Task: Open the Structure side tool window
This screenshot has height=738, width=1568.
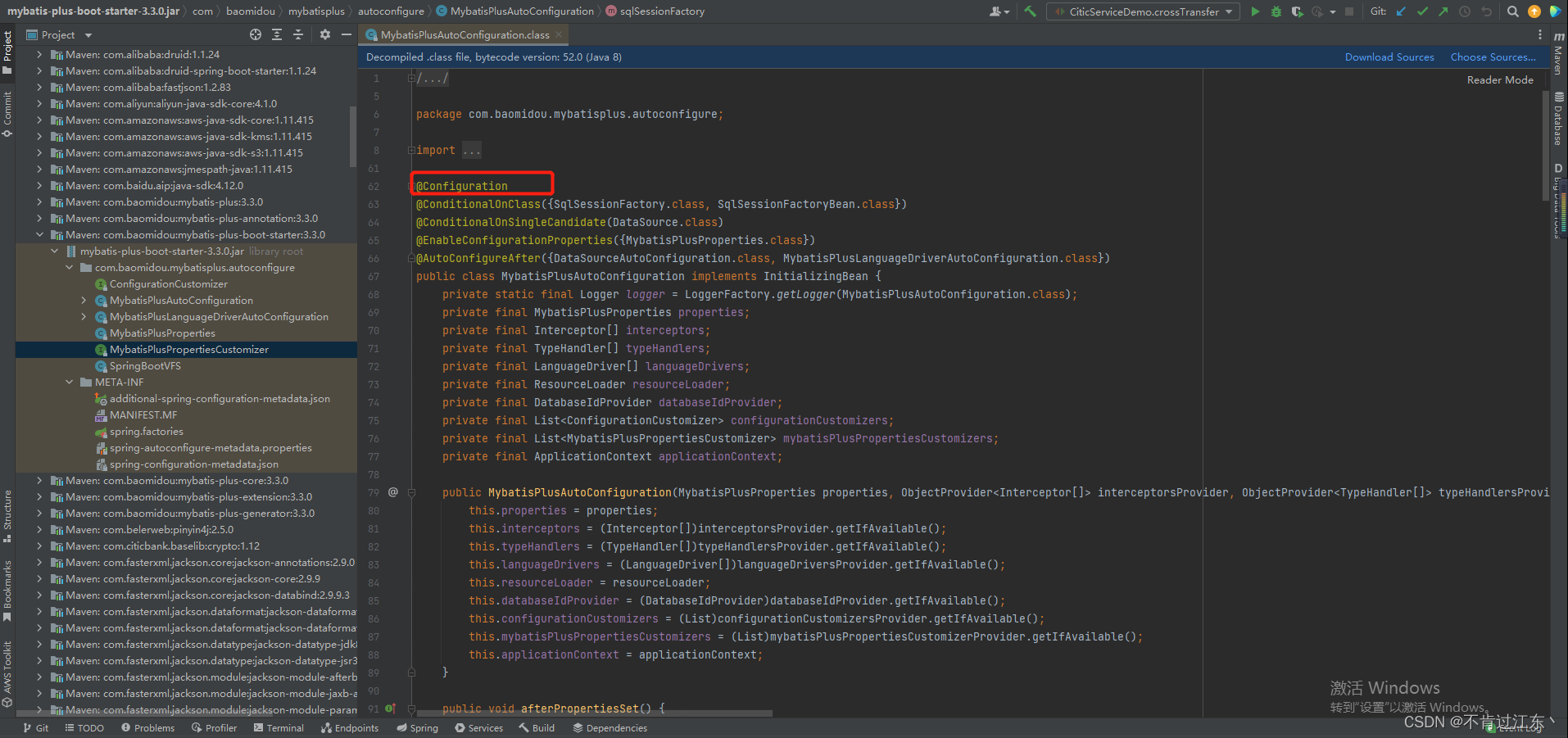Action: click(7, 516)
